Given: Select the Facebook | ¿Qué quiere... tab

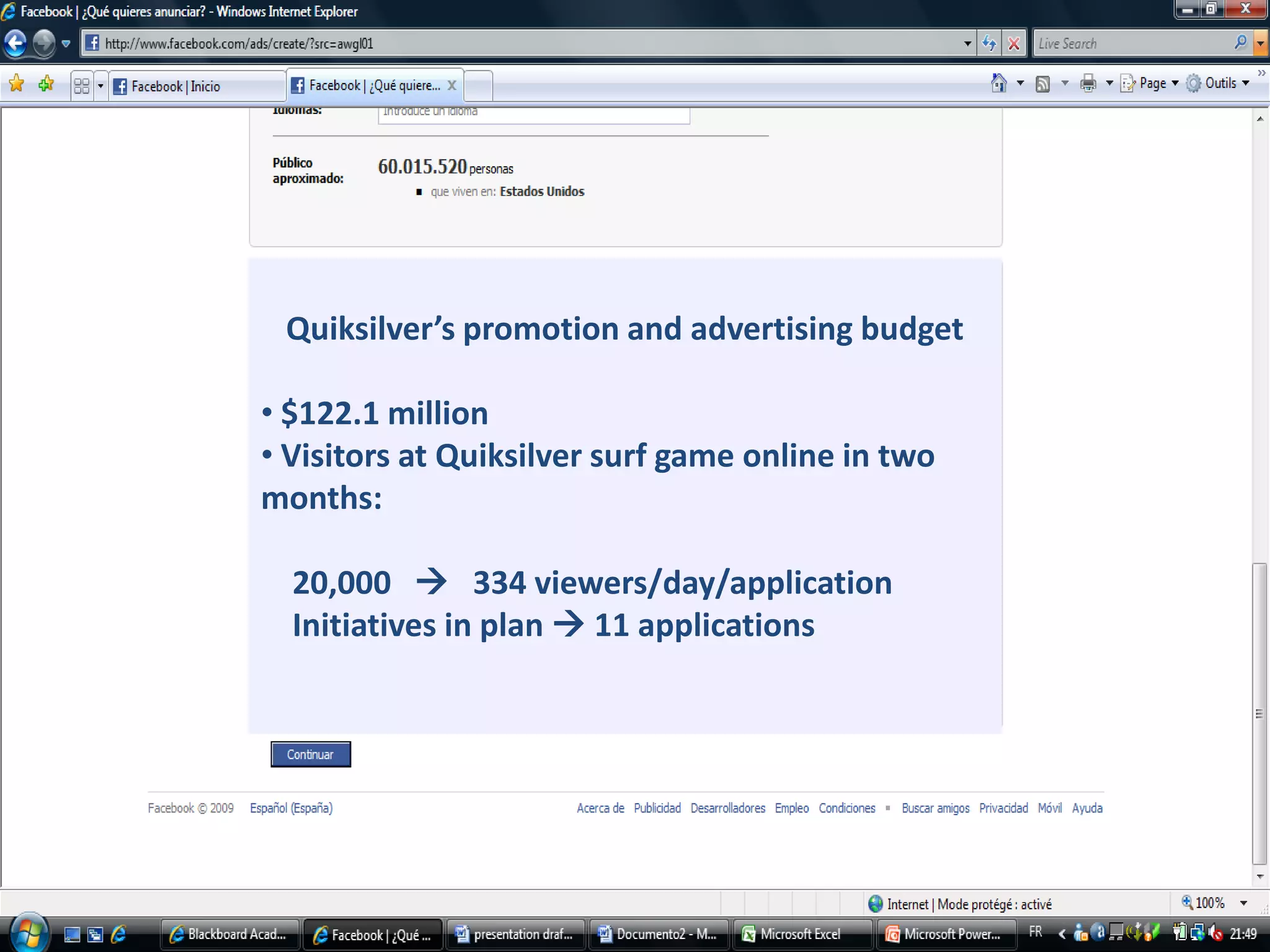Looking at the screenshot, I should tap(366, 85).
